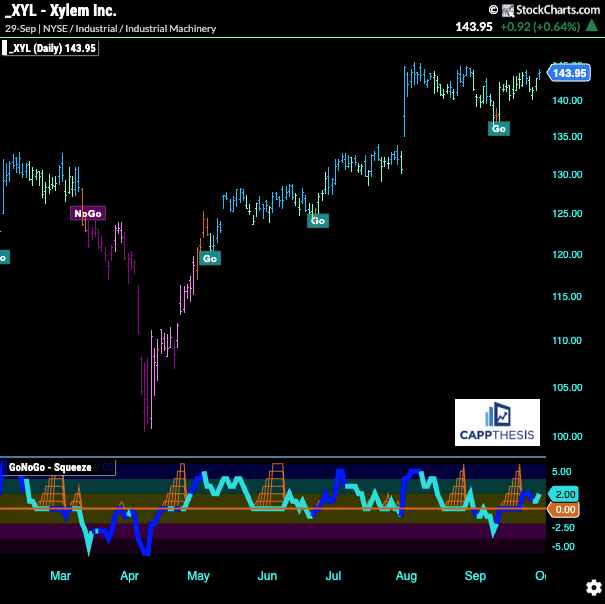Image resolution: width=605 pixels, height=604 pixels.
Task: Click the Jul label on time axis
Action: (333, 576)
